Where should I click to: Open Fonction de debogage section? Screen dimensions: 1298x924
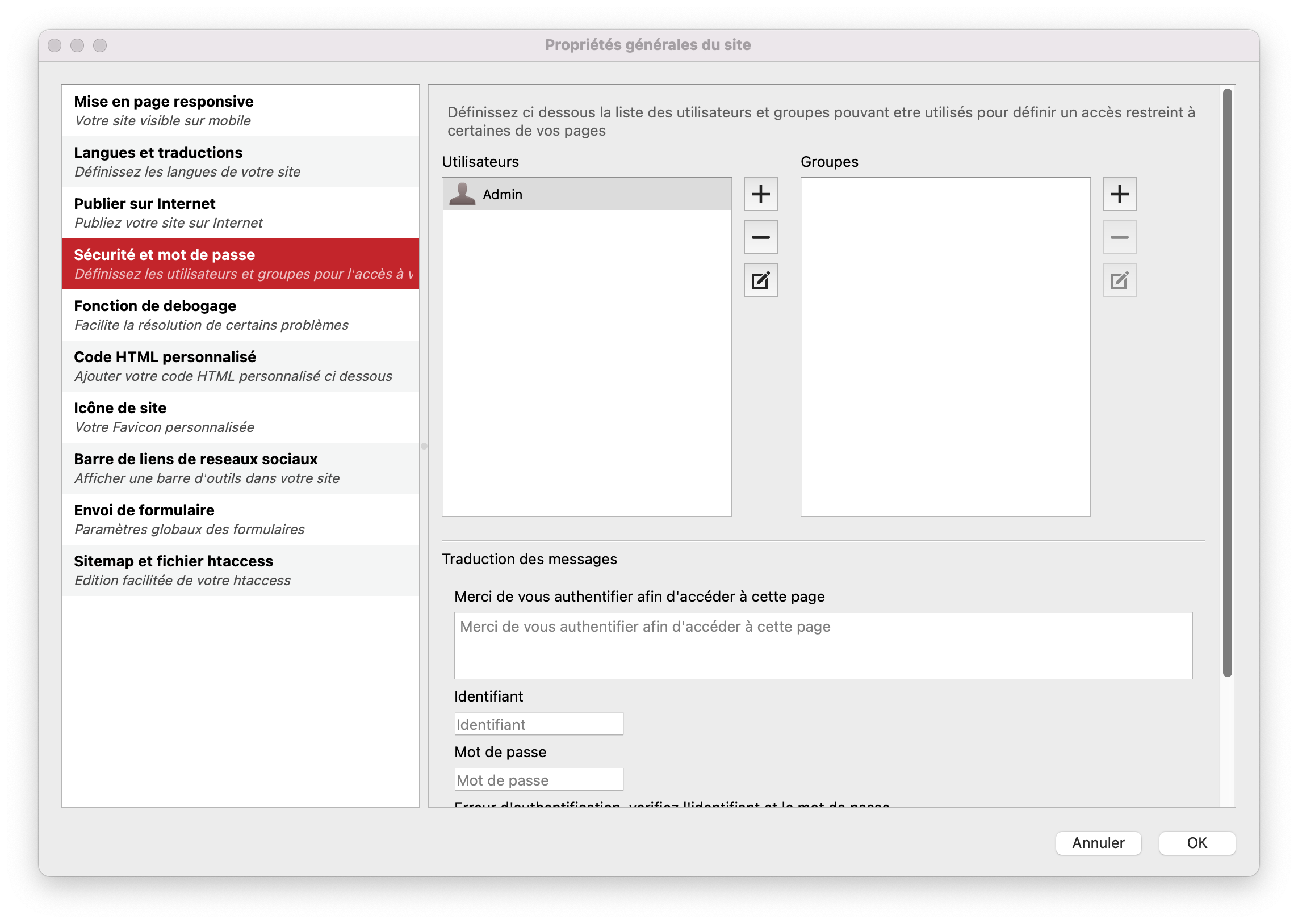(x=240, y=314)
